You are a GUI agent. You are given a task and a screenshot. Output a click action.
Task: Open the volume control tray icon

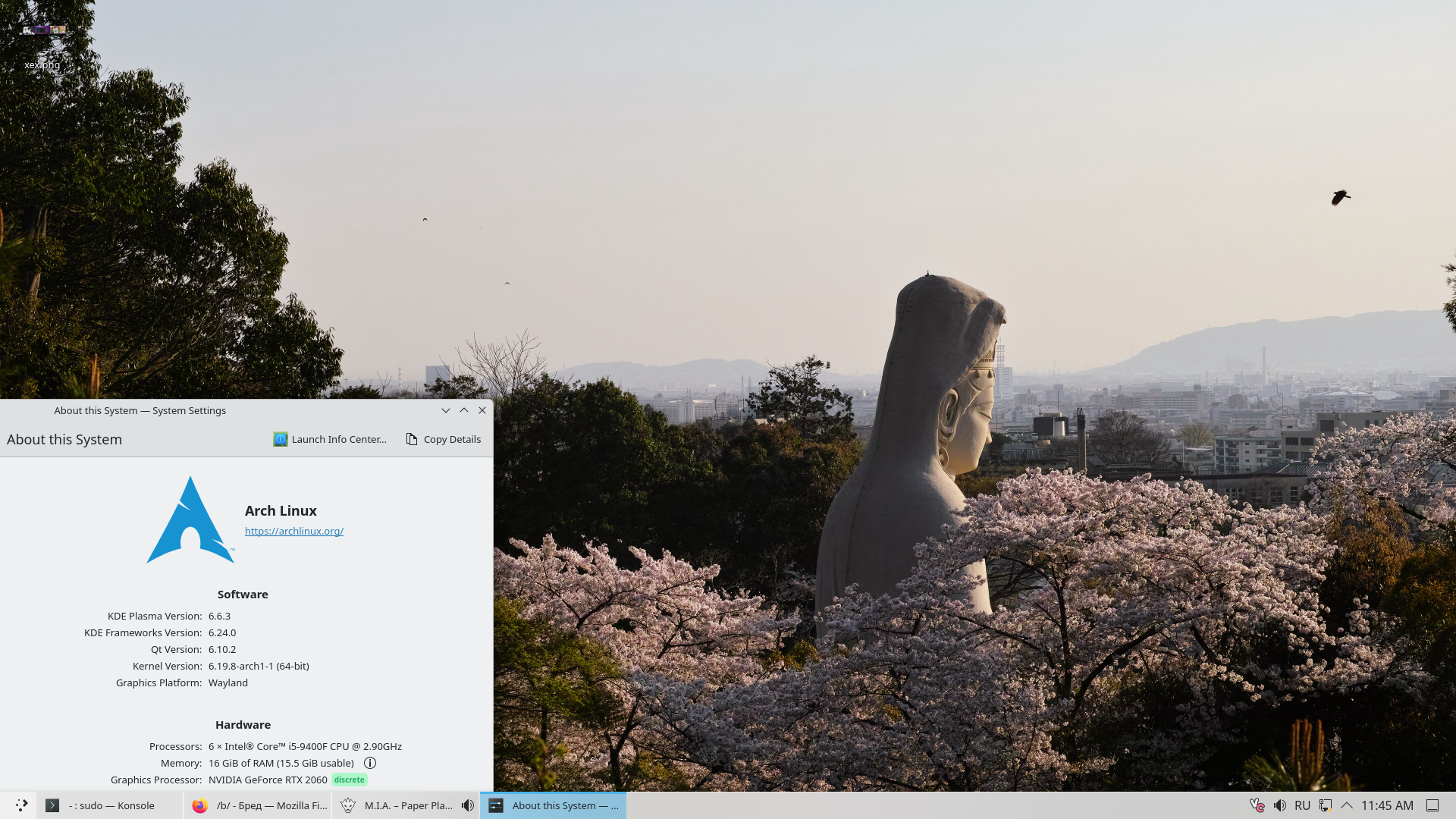pyautogui.click(x=1280, y=805)
